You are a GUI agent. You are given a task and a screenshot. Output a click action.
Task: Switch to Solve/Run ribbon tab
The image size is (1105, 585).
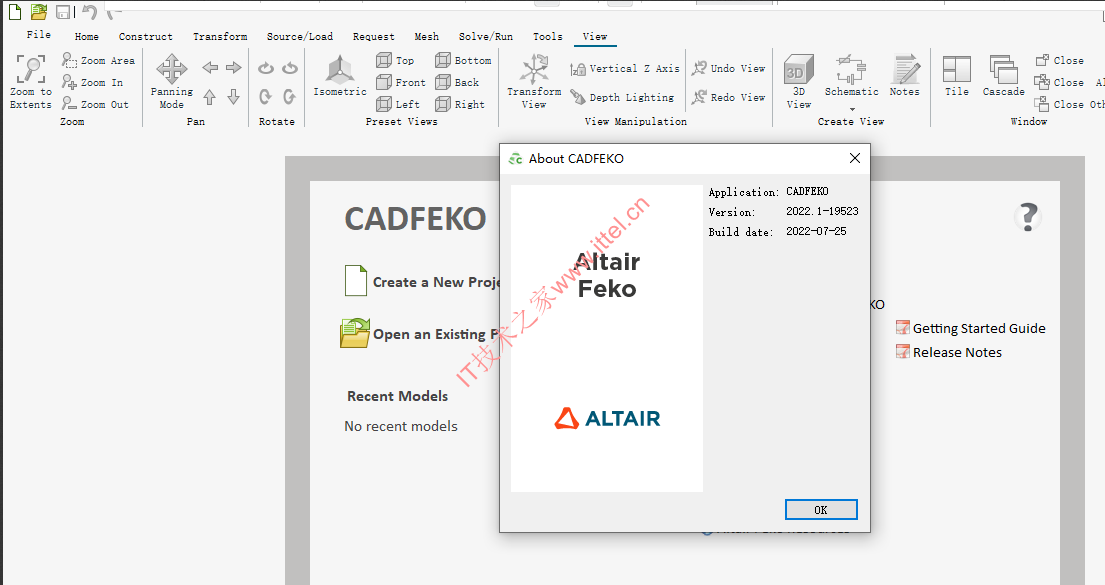tap(486, 37)
